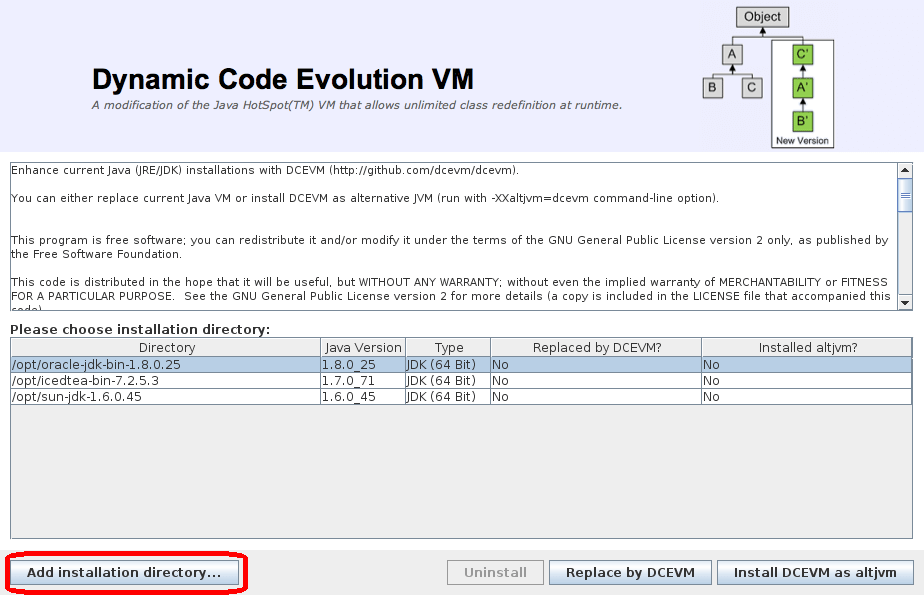Click the 1.6.0_45 Java version cell

[x=363, y=396]
